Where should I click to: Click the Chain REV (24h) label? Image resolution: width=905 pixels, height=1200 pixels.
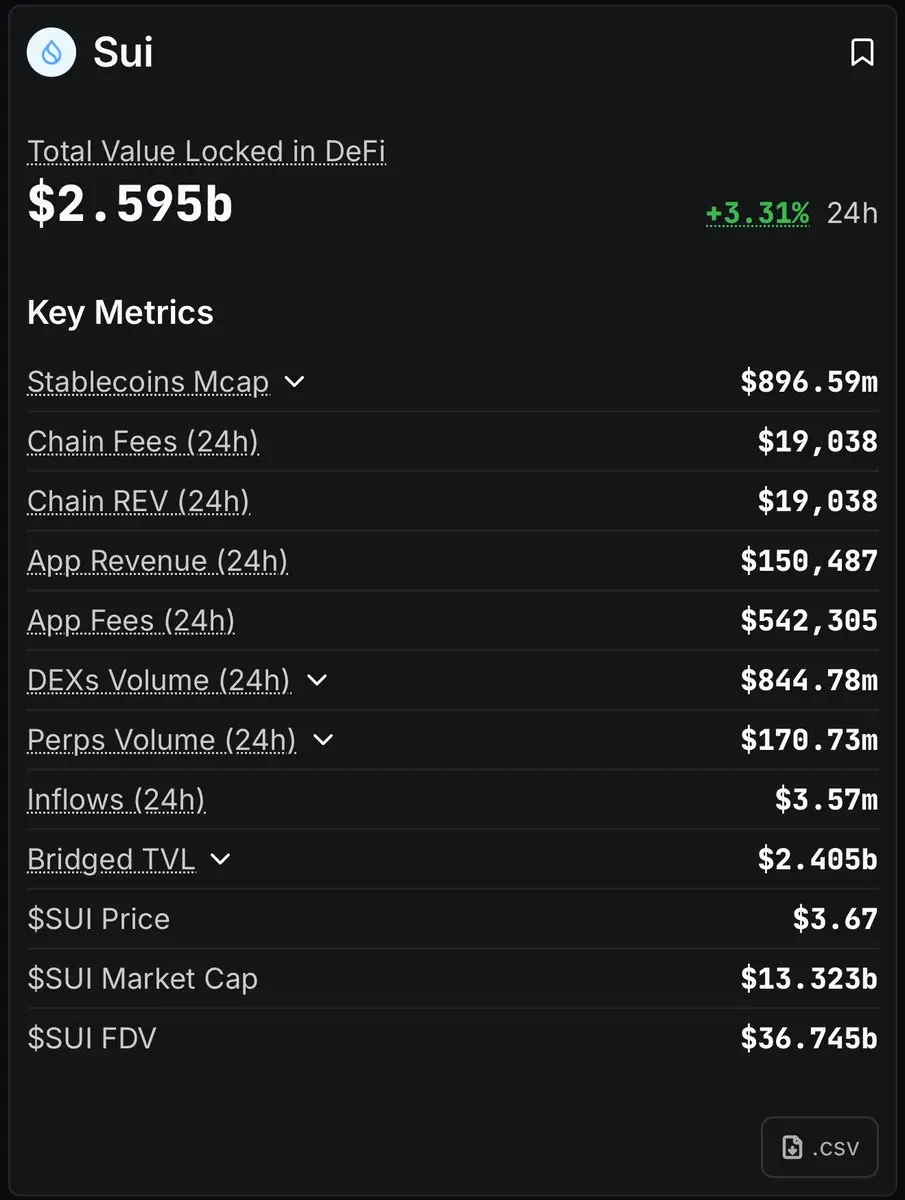point(138,501)
